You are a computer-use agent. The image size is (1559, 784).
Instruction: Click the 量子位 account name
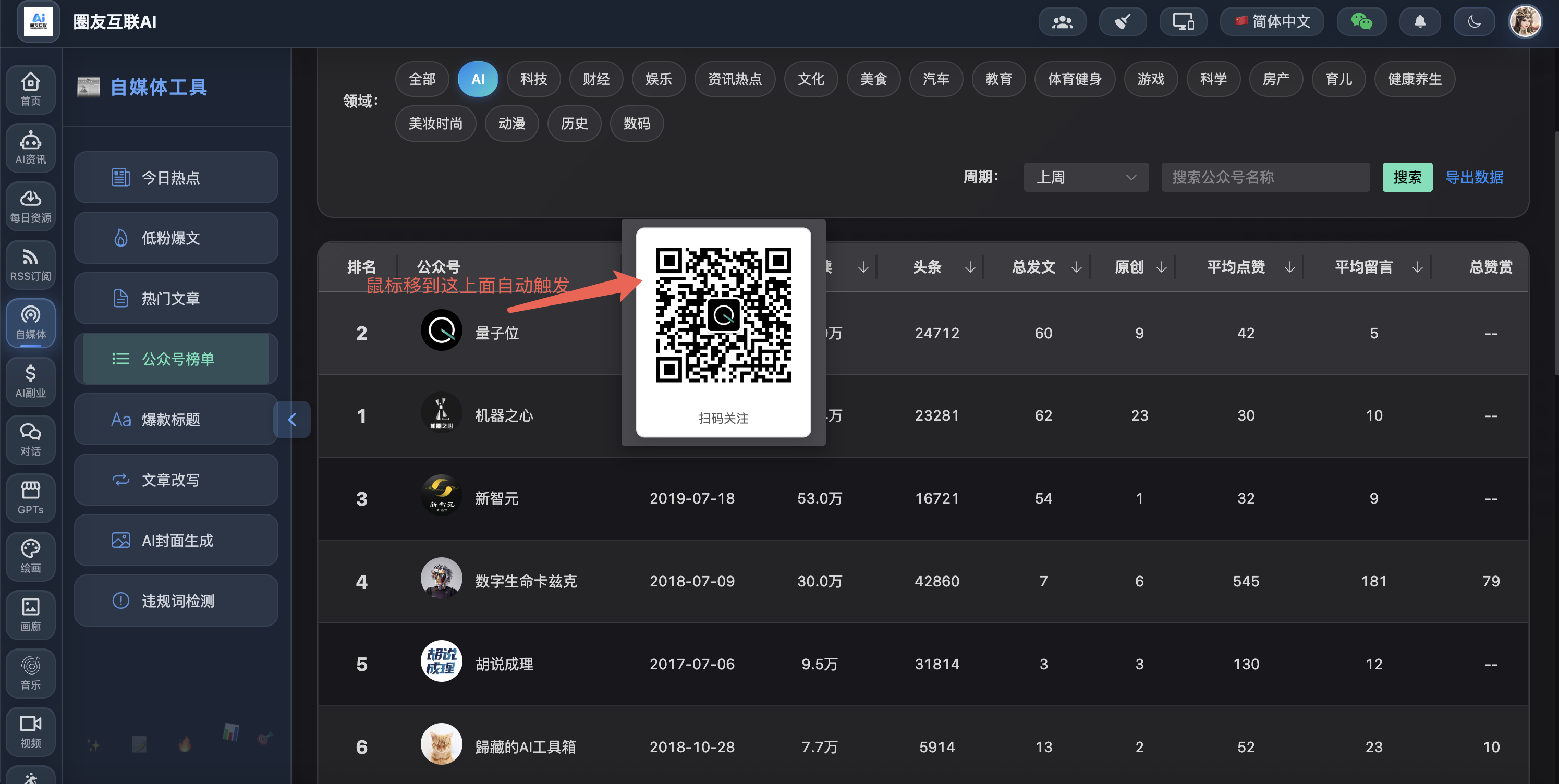[x=497, y=333]
